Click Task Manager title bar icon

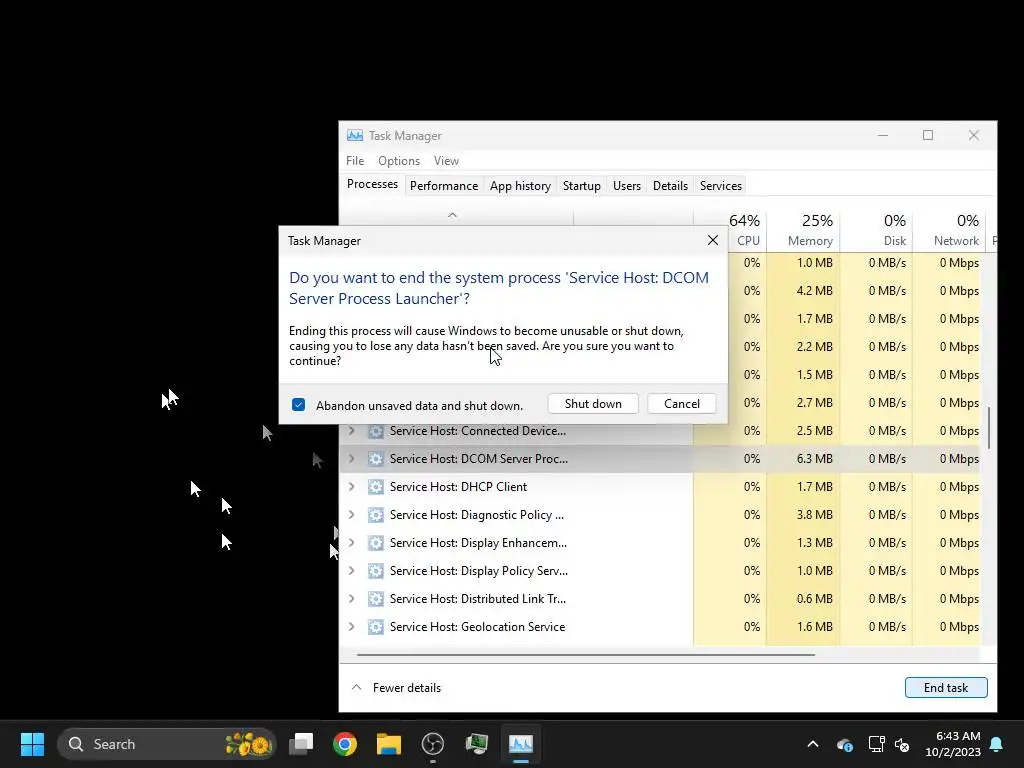point(355,136)
